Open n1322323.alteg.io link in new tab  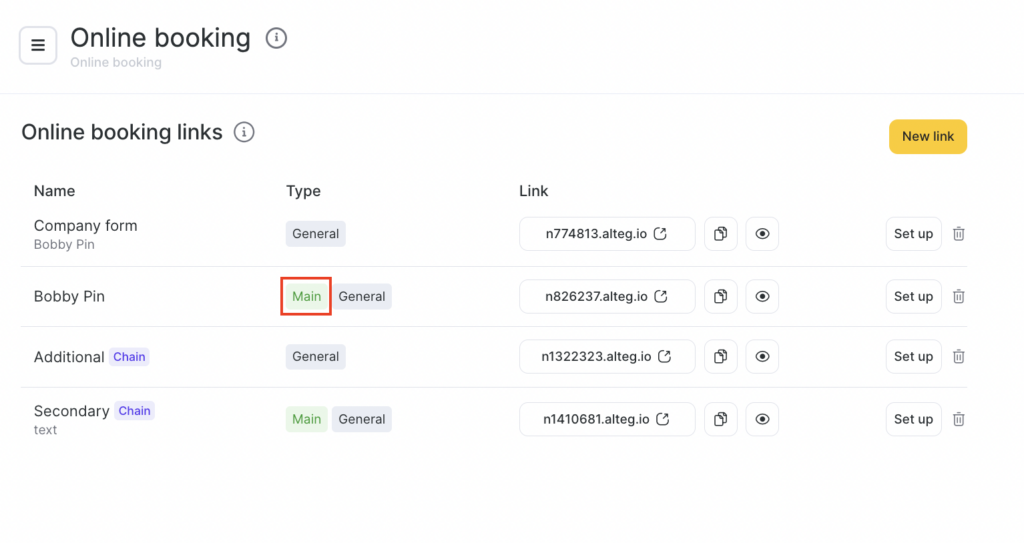pos(664,357)
